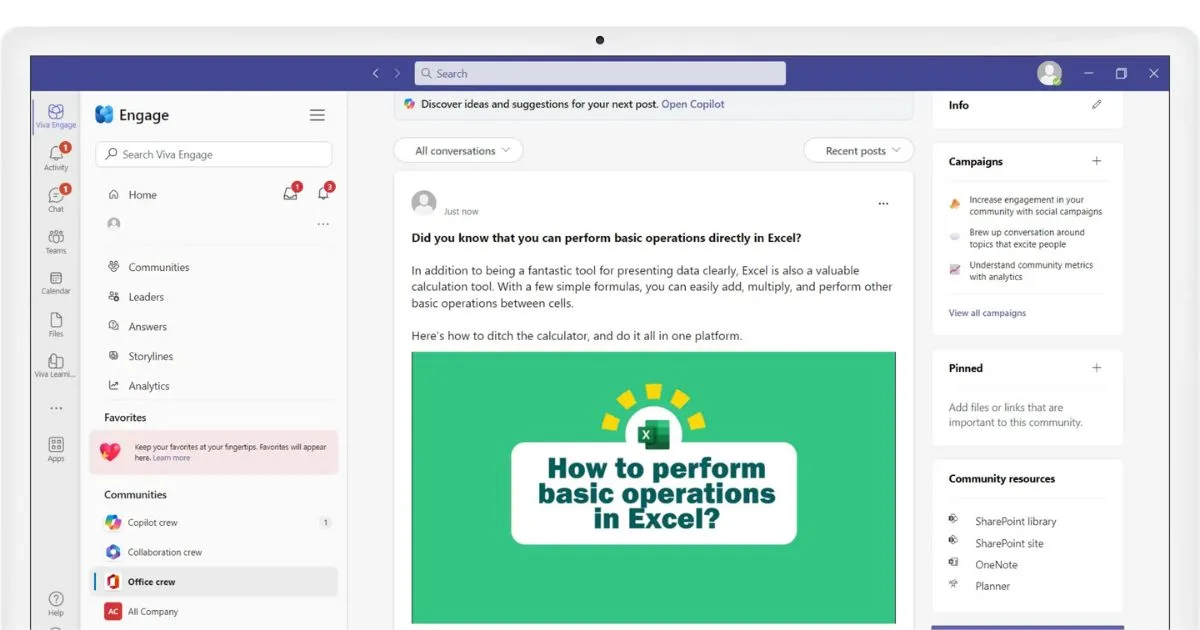
Task: Click the Search Viva Engage field
Action: tap(214, 154)
